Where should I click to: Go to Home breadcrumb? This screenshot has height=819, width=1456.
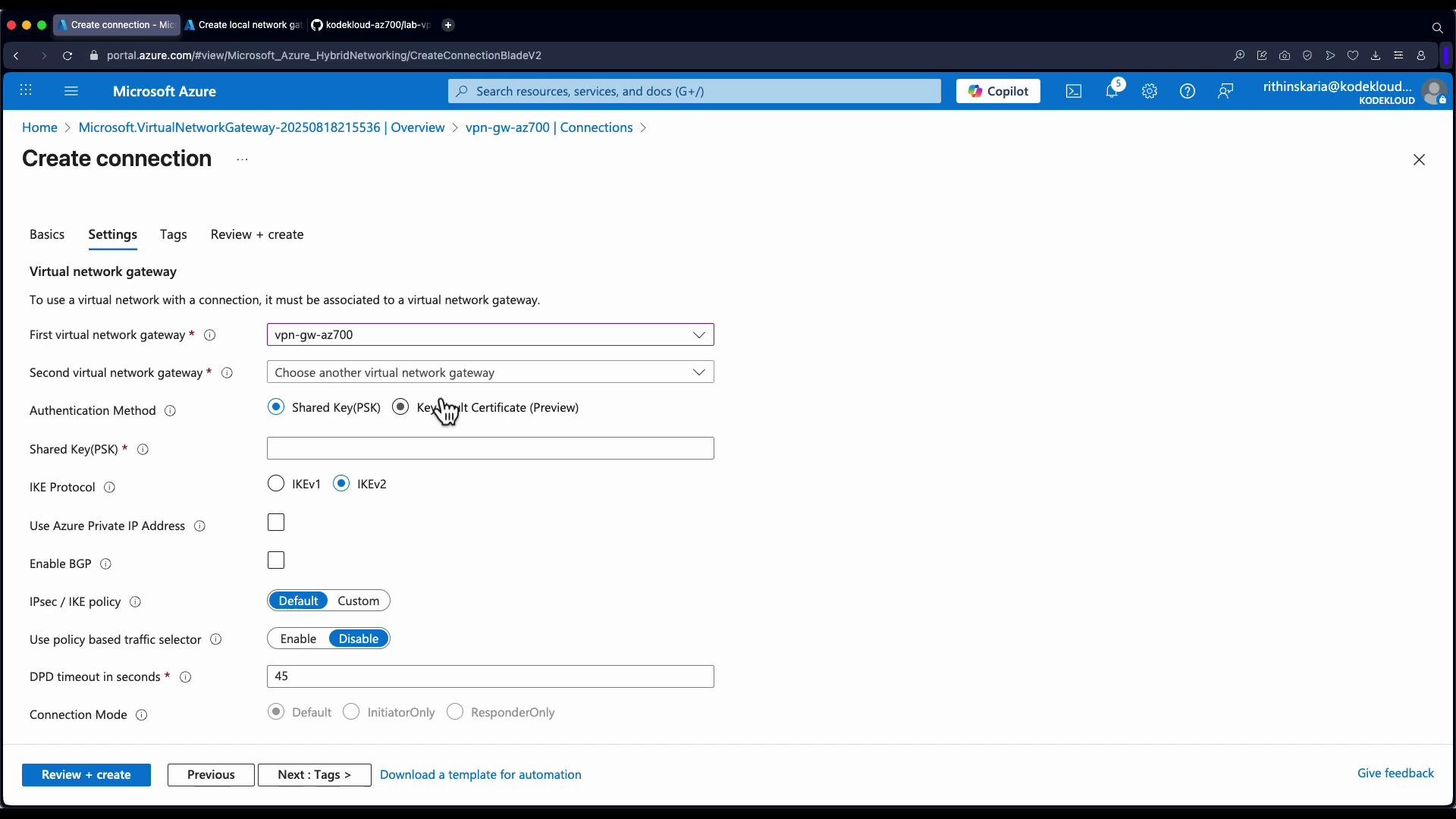tap(39, 127)
